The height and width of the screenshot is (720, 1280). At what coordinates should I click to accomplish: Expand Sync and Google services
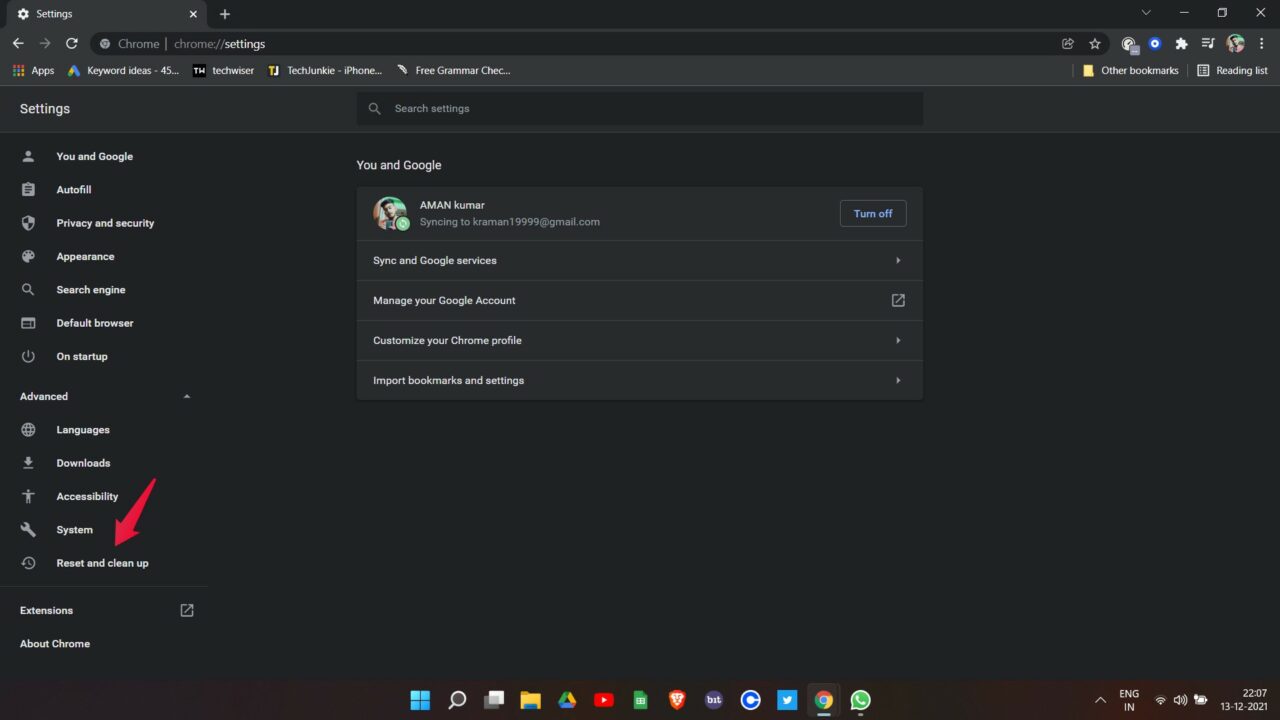tap(640, 261)
